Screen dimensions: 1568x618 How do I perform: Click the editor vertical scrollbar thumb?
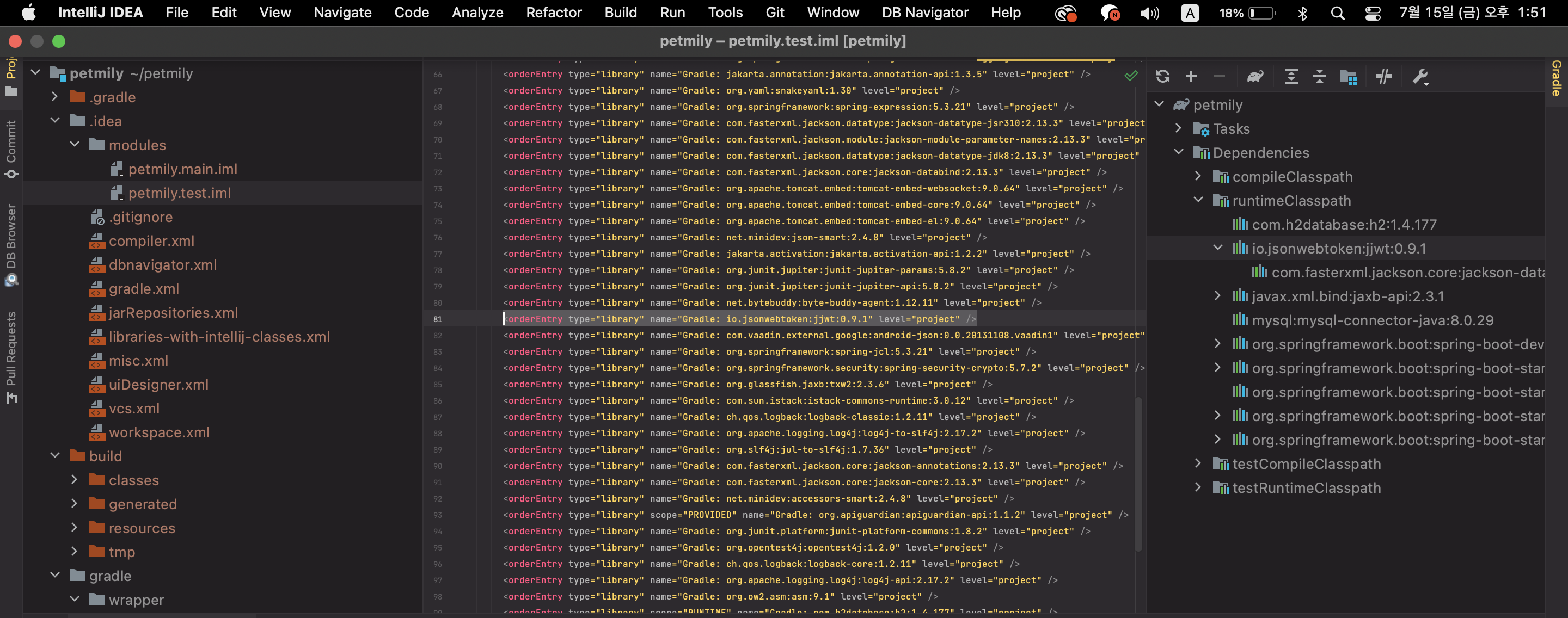click(1138, 474)
